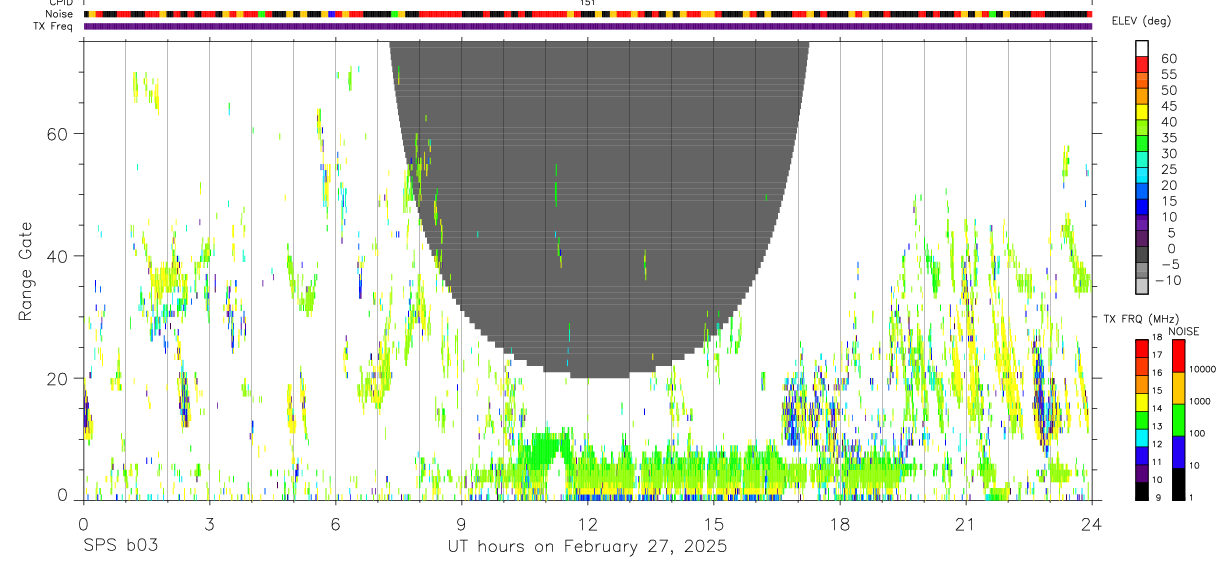This screenshot has height=567, width=1228.
Task: Select the black bottom segment of the NOISE bar
Action: pos(1178,484)
